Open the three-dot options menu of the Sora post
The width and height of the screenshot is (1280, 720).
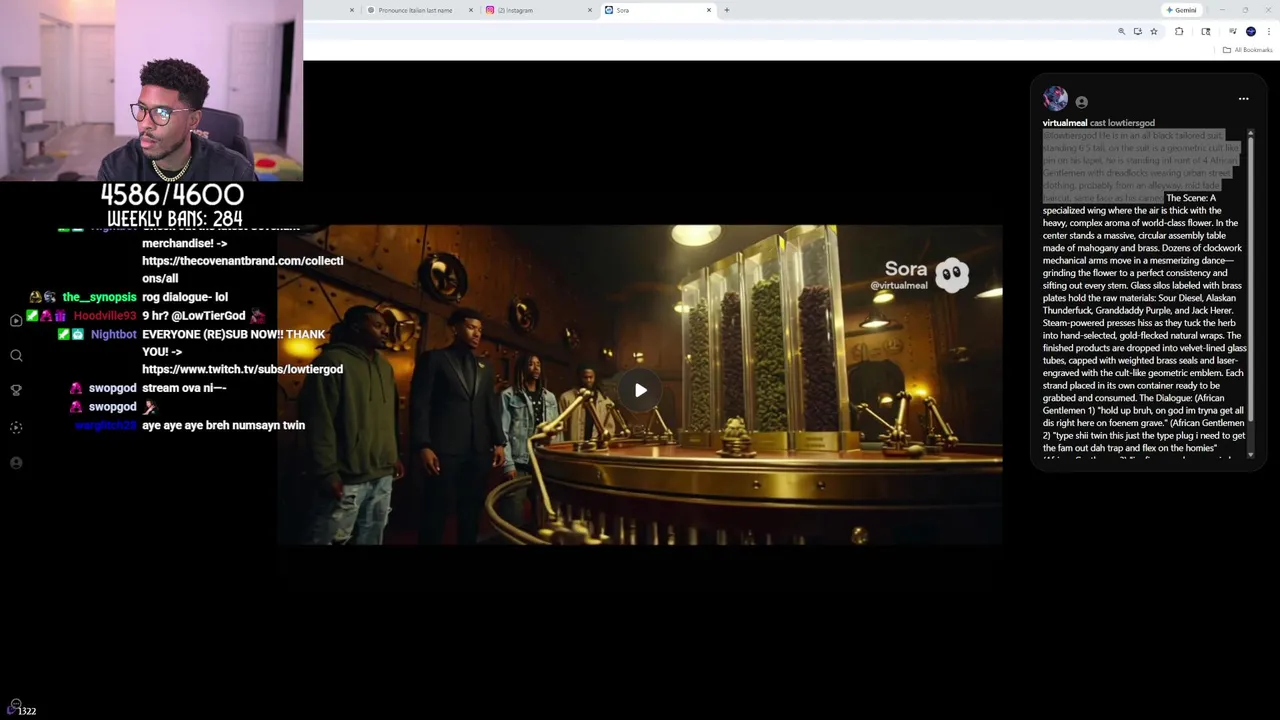pos(1243,99)
